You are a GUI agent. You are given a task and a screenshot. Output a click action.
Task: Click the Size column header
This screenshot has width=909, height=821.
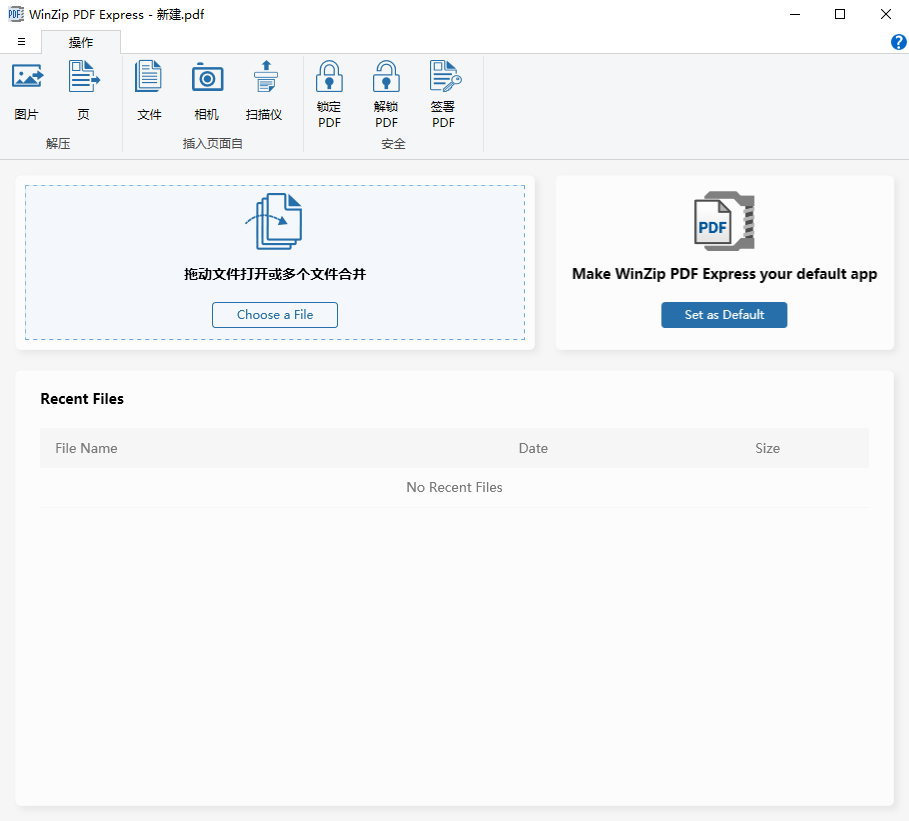(767, 448)
